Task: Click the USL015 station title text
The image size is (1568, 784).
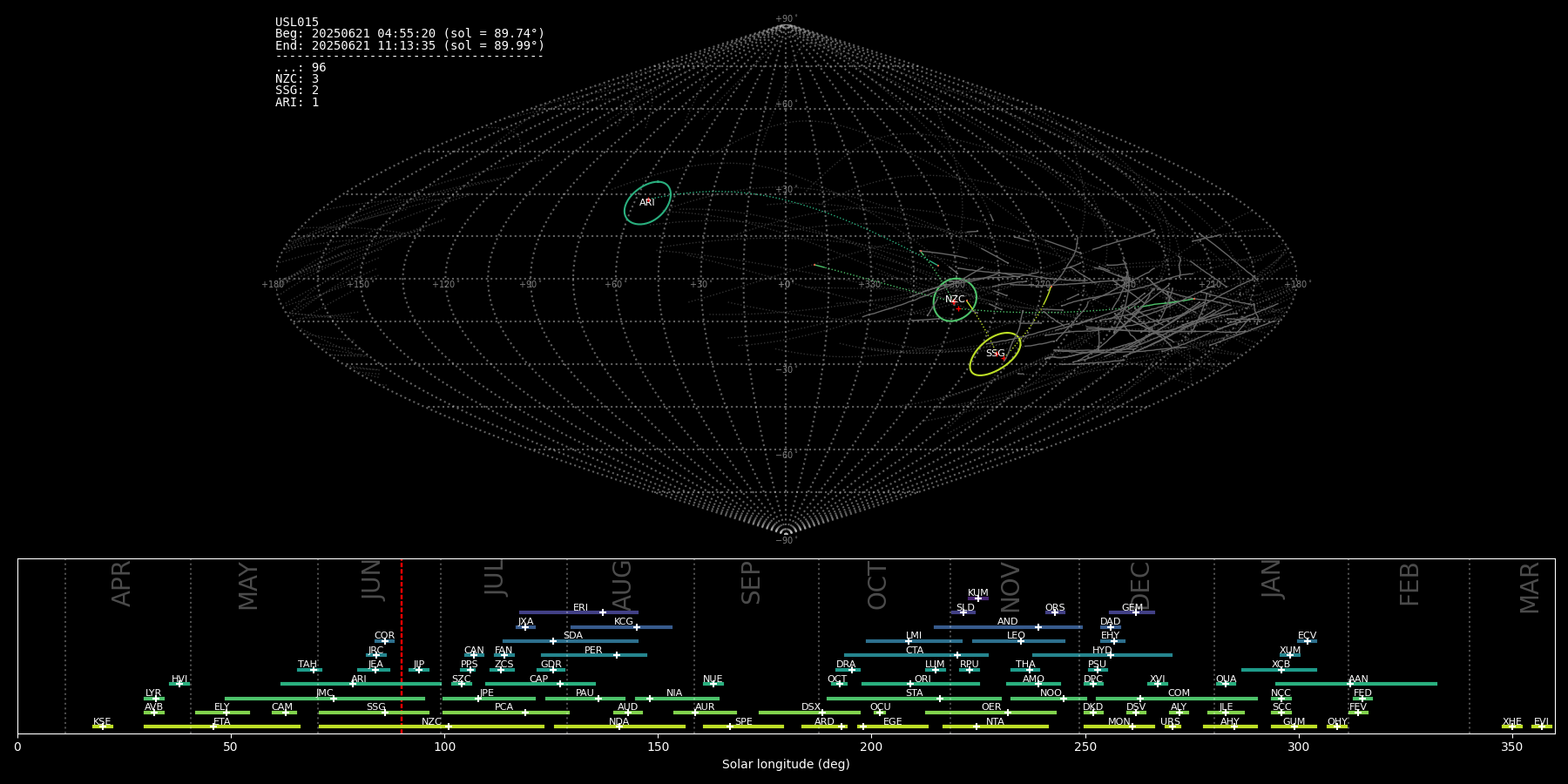Action: pos(297,23)
